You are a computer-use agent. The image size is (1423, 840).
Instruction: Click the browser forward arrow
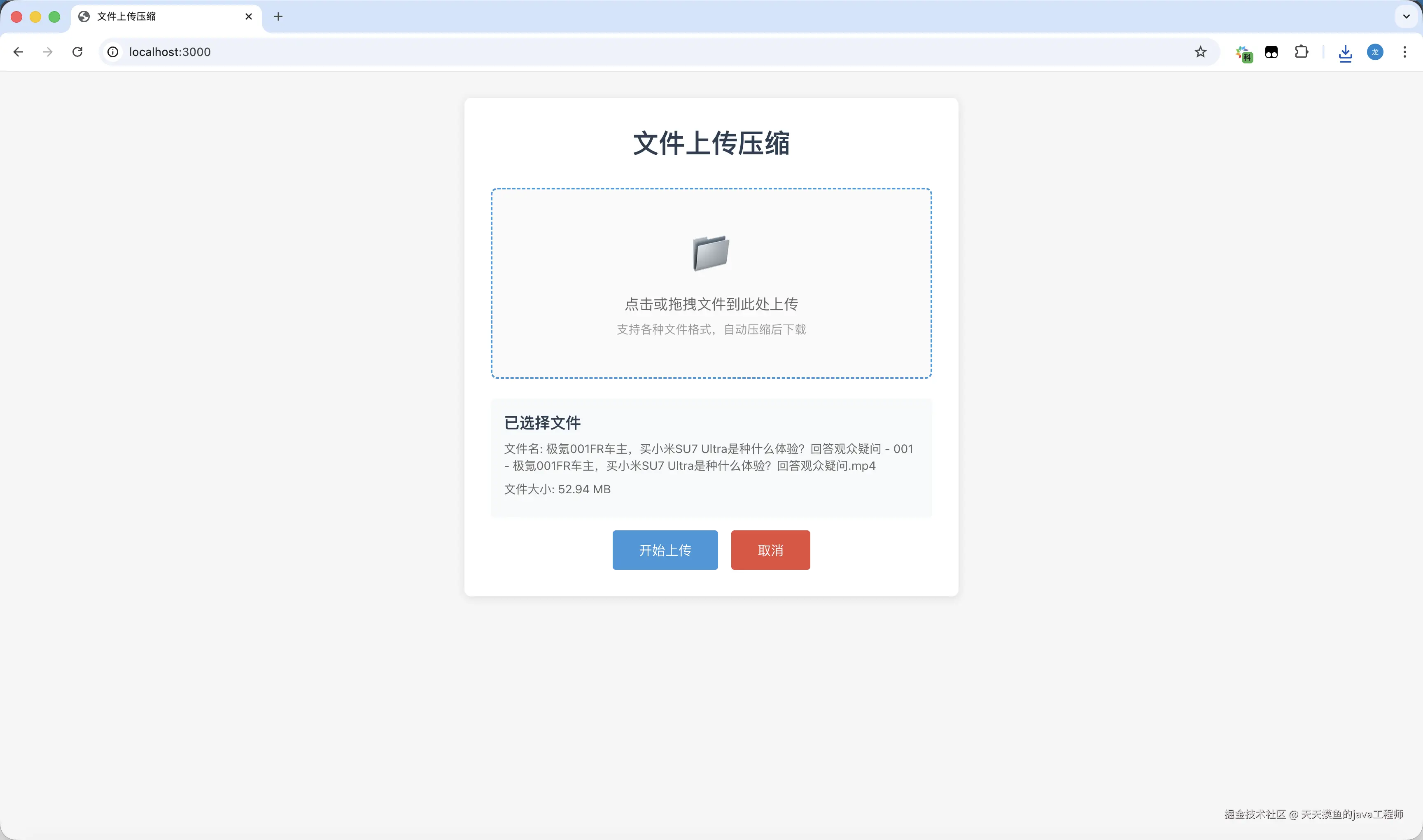[48, 52]
